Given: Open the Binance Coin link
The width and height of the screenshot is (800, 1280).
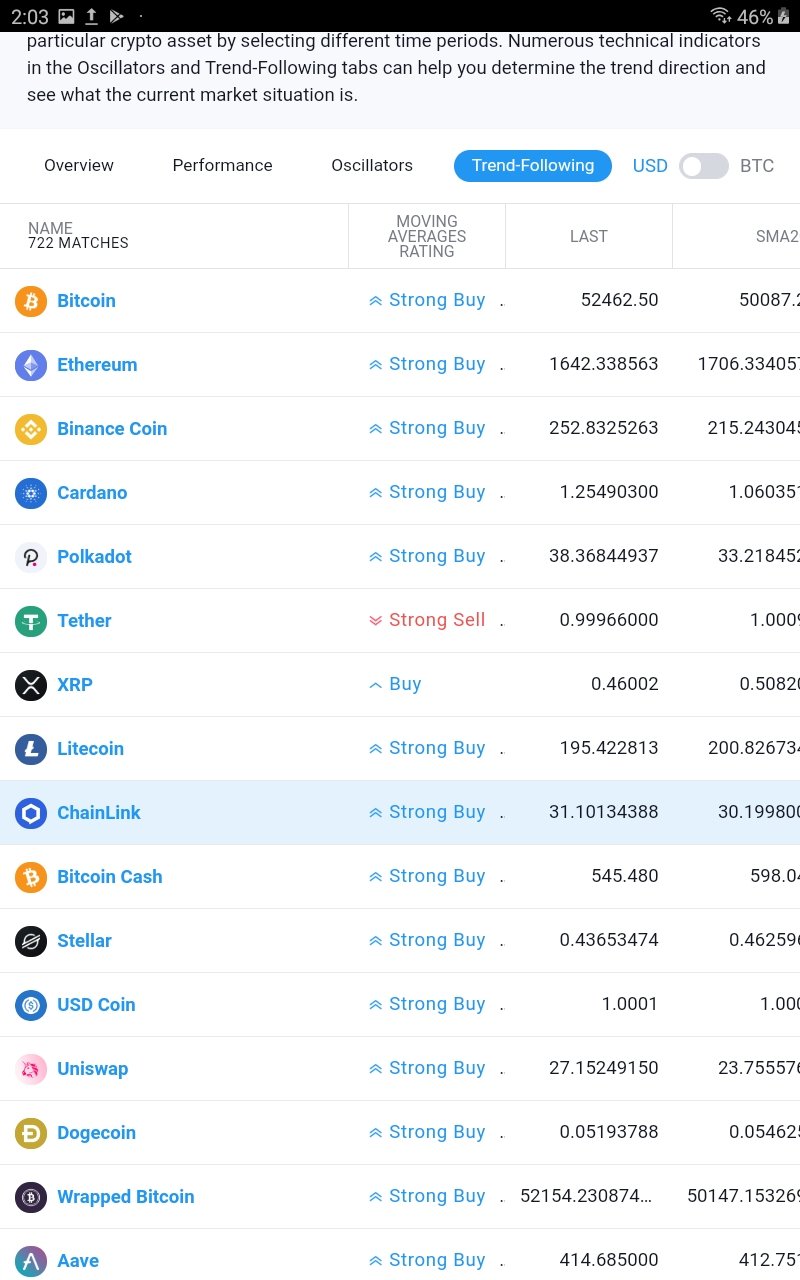Looking at the screenshot, I should (x=112, y=429).
